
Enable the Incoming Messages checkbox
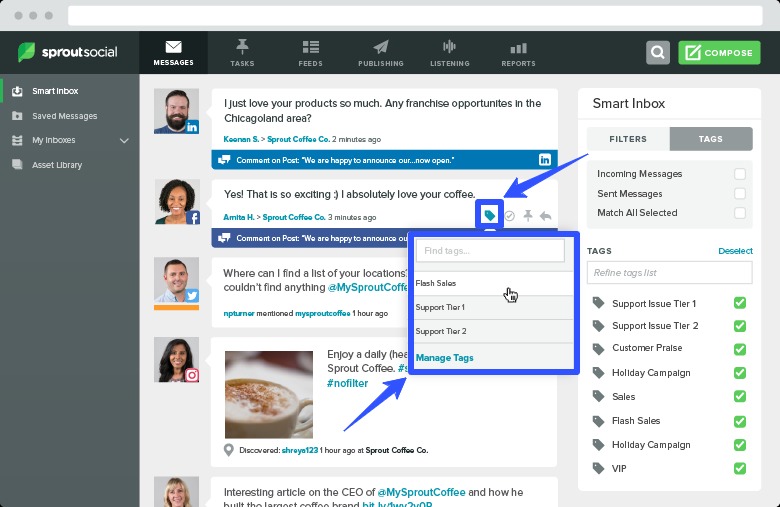pos(740,174)
